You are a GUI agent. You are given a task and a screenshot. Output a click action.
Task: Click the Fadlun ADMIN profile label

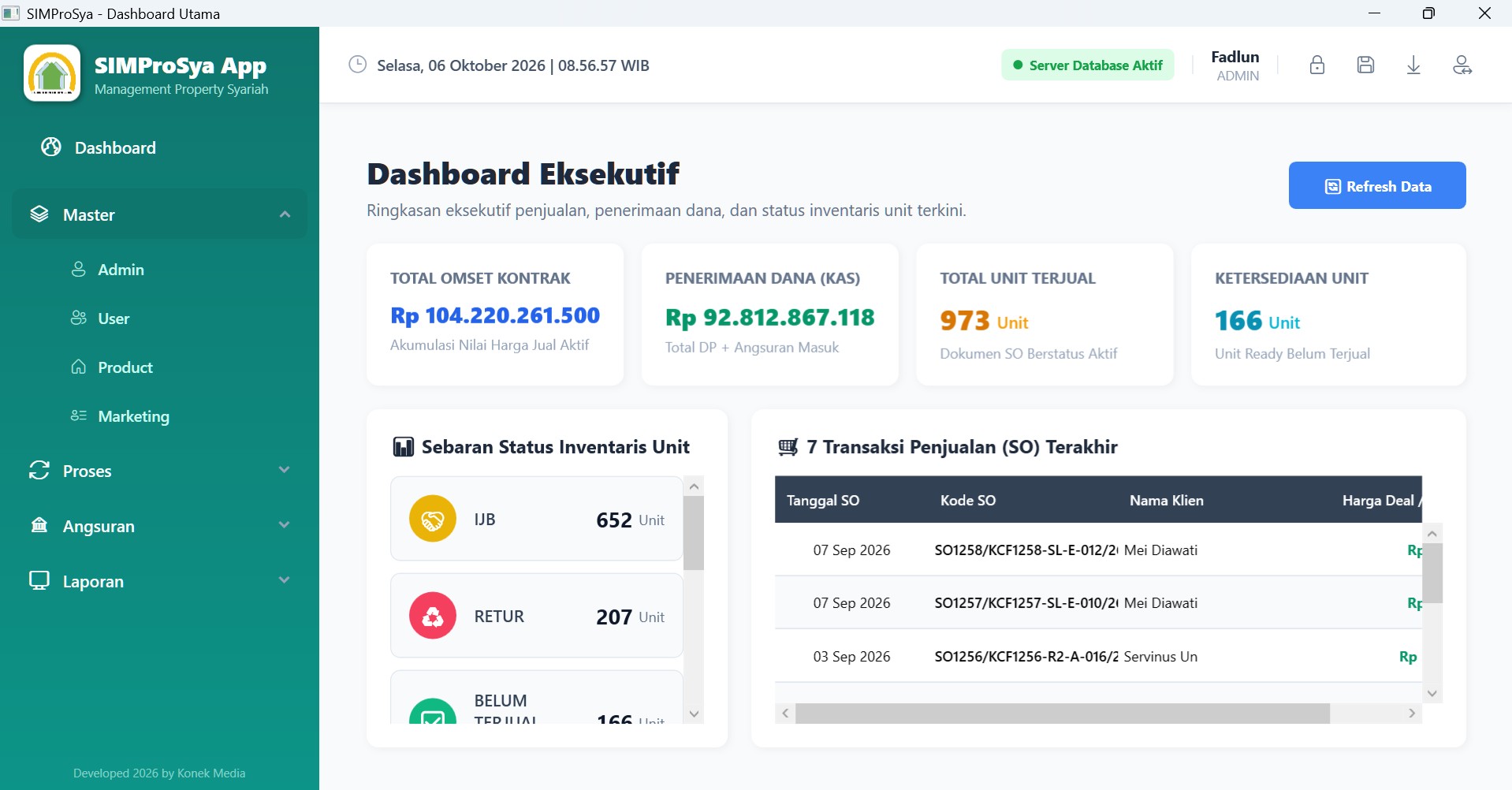[x=1235, y=65]
